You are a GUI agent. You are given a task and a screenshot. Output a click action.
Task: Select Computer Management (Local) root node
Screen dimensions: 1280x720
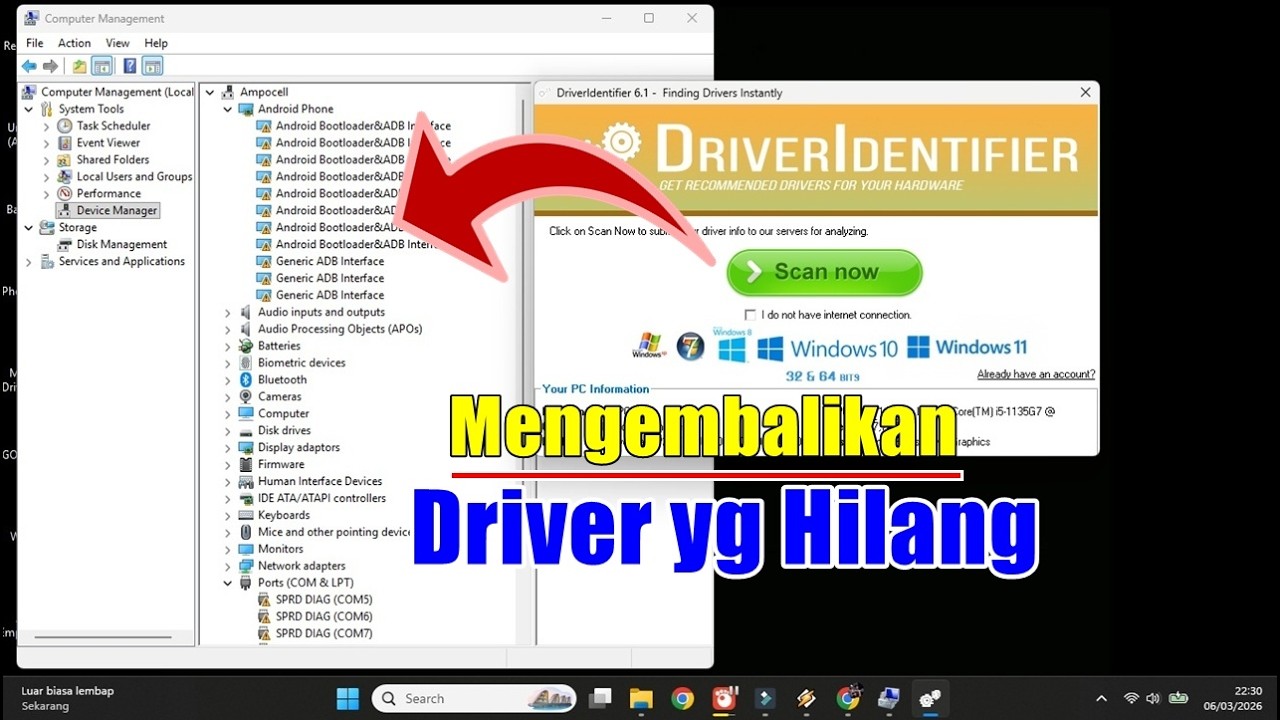(117, 92)
